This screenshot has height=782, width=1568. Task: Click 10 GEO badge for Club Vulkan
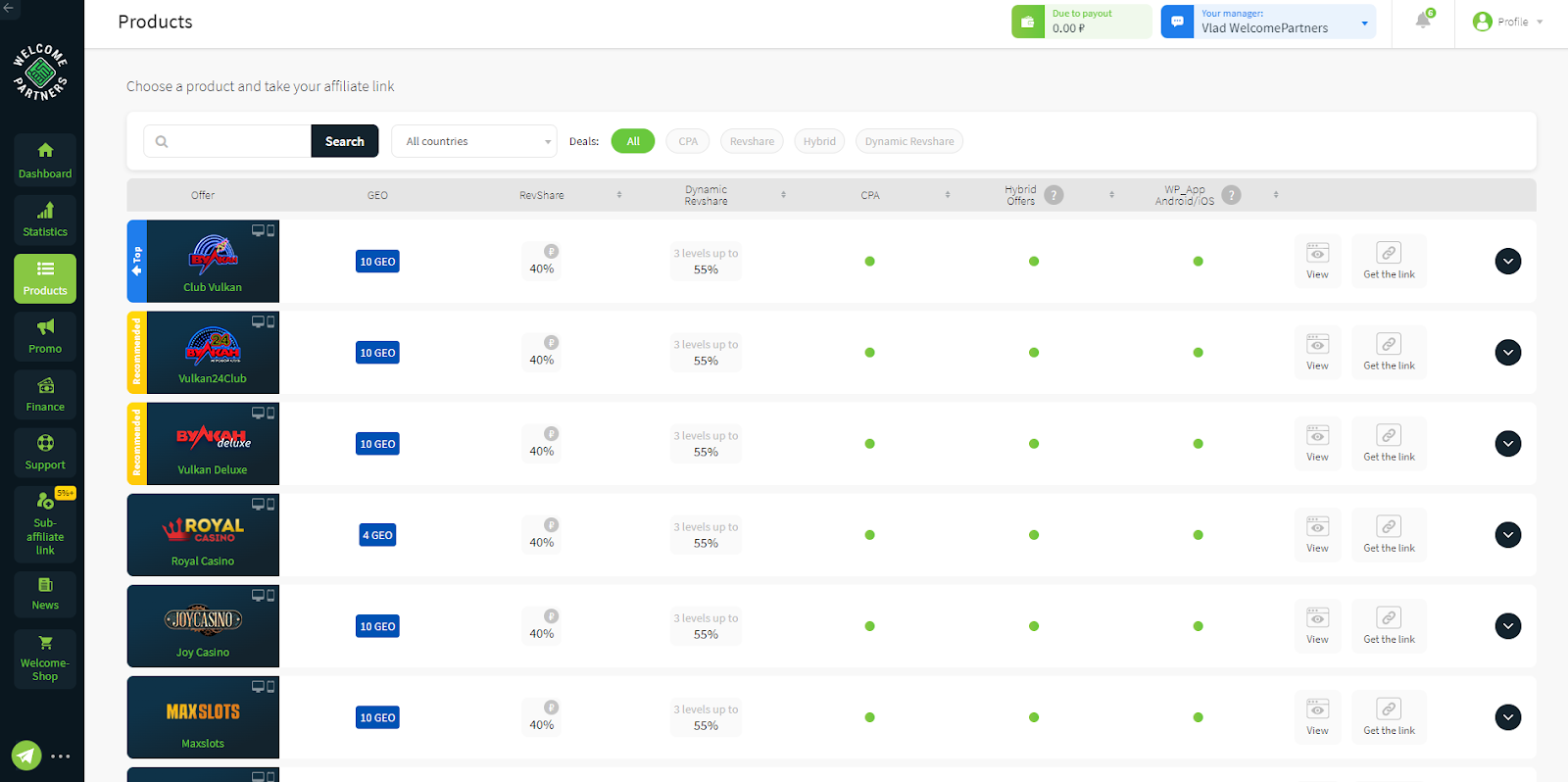tap(377, 262)
